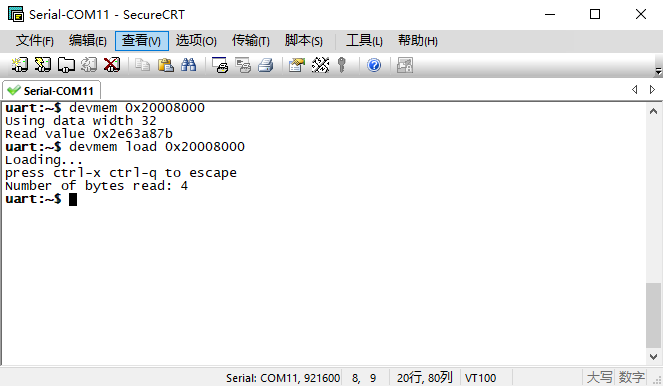Click the blue Help question mark icon
The image size is (663, 386).
click(x=374, y=65)
